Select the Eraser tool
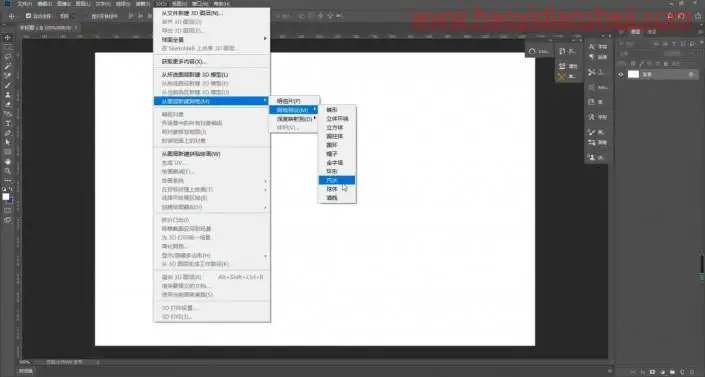 (8, 104)
